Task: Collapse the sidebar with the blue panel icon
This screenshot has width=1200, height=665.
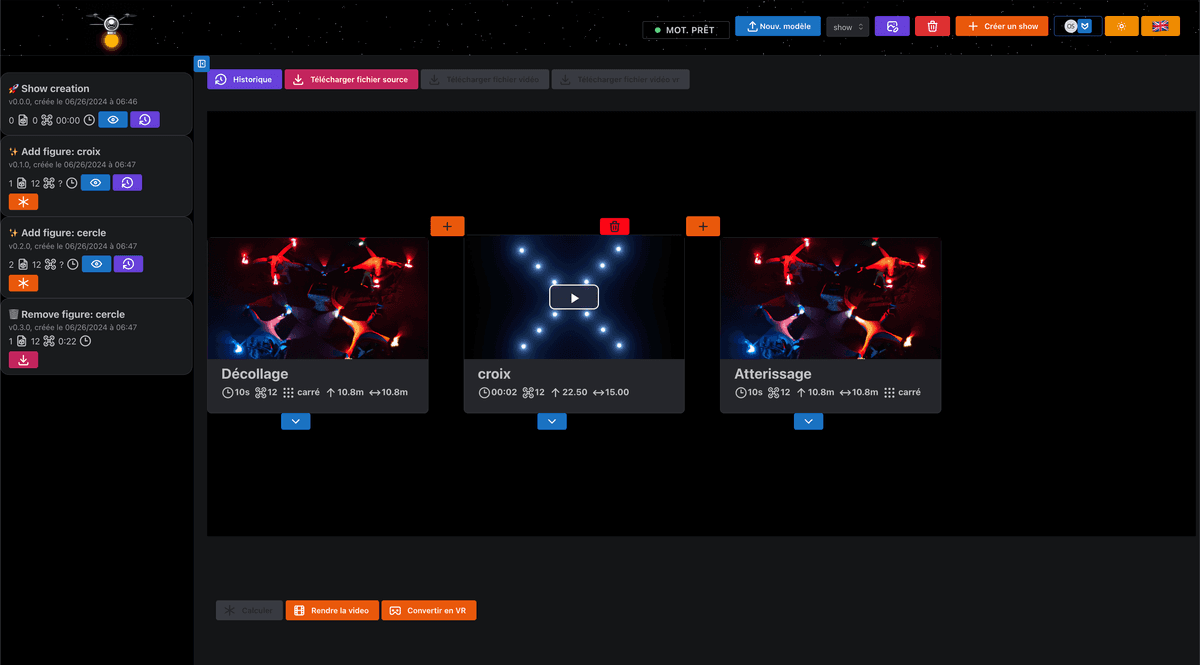Action: pyautogui.click(x=201, y=64)
